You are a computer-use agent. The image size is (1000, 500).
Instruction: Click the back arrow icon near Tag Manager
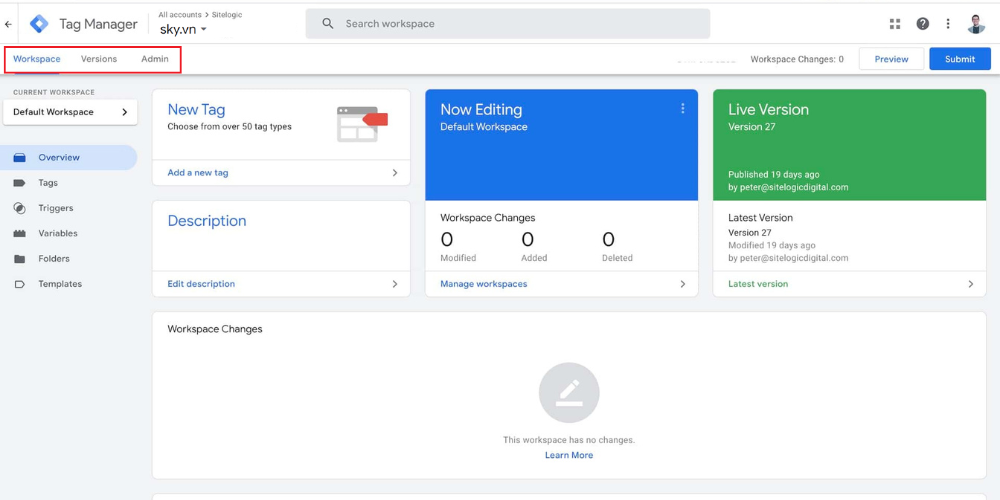pyautogui.click(x=9, y=24)
